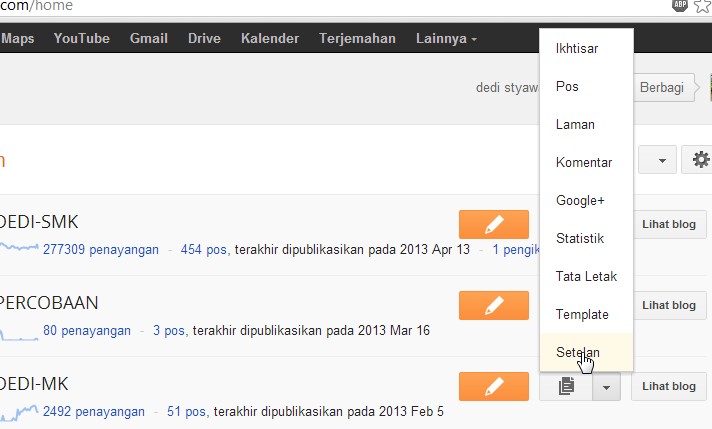712x429 pixels.
Task: Click the pencil new-post button for DEDI-MK
Action: click(x=494, y=386)
